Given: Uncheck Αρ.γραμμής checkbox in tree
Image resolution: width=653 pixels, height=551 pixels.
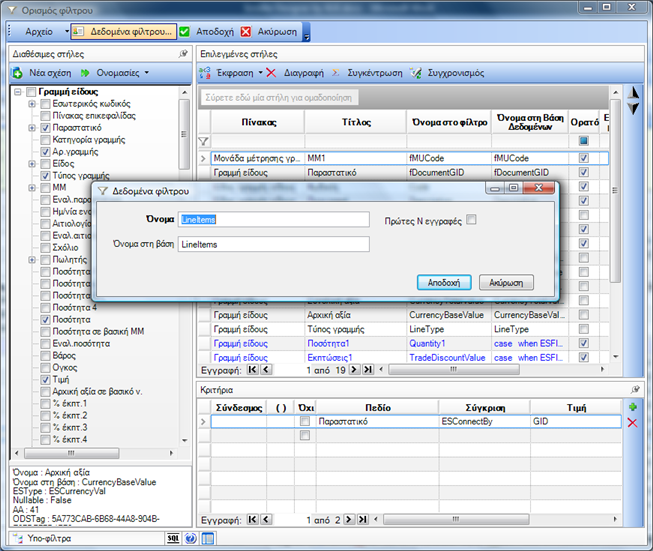Looking at the screenshot, I should click(45, 152).
